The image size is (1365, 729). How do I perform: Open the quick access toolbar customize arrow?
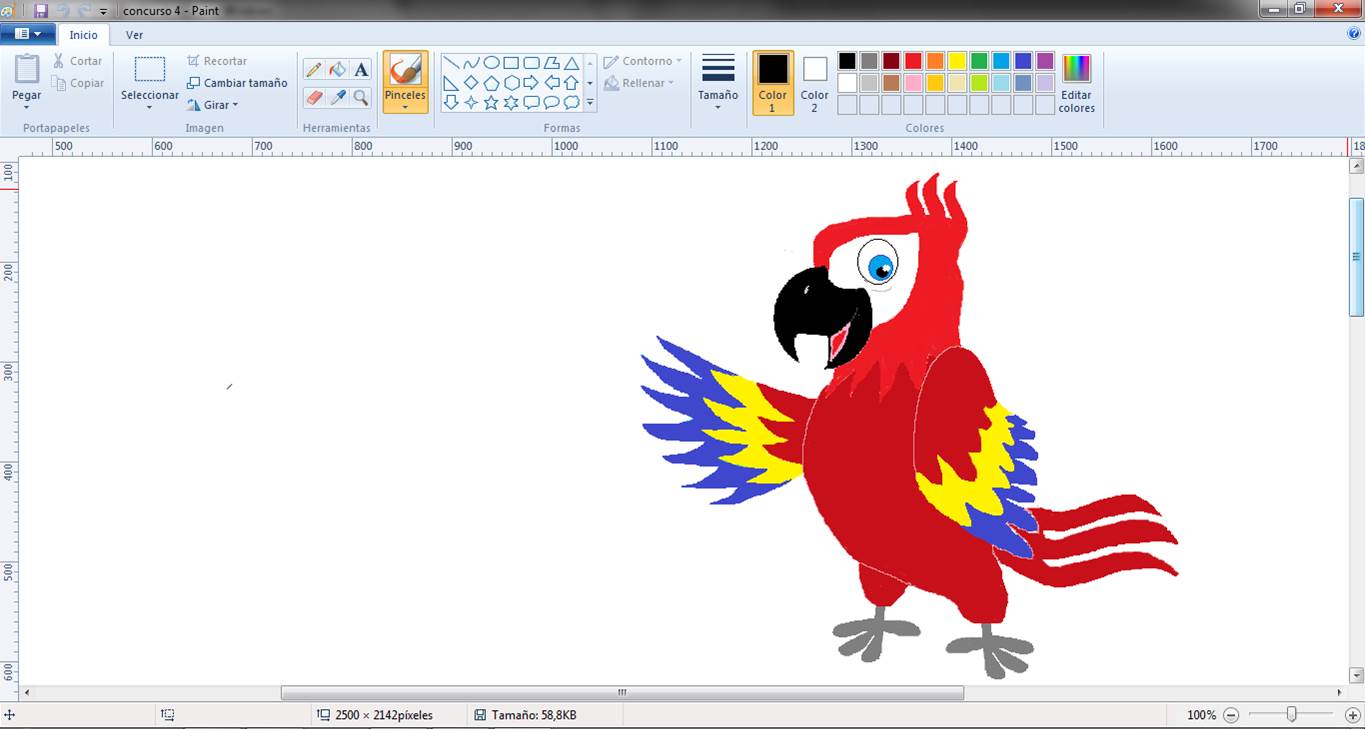[x=103, y=11]
